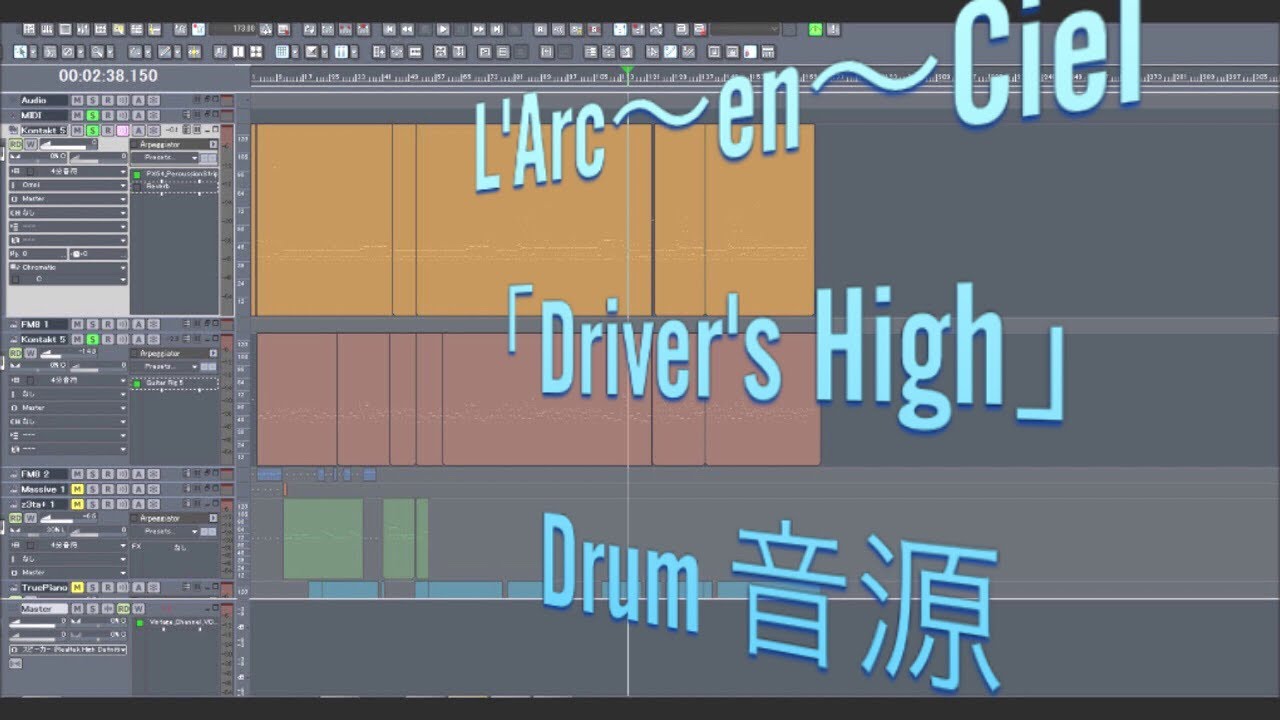Expand the Arpeggiator section arrow on the top Kontakt 5 track
This screenshot has width=1280, height=720.
(212, 144)
